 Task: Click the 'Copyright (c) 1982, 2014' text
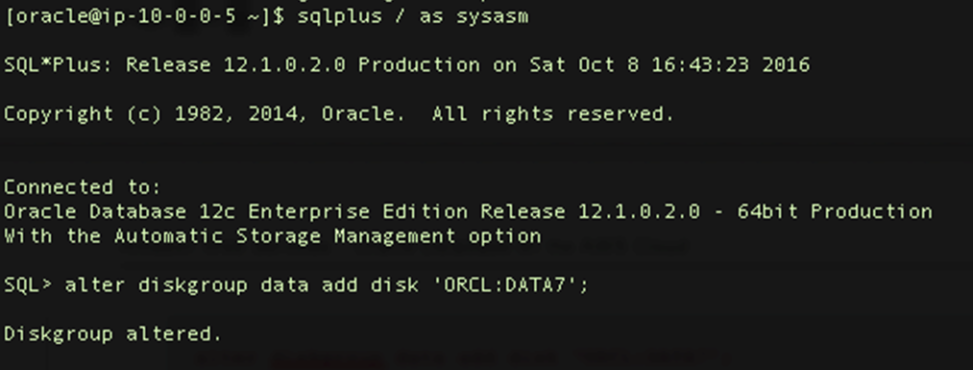coord(157,114)
